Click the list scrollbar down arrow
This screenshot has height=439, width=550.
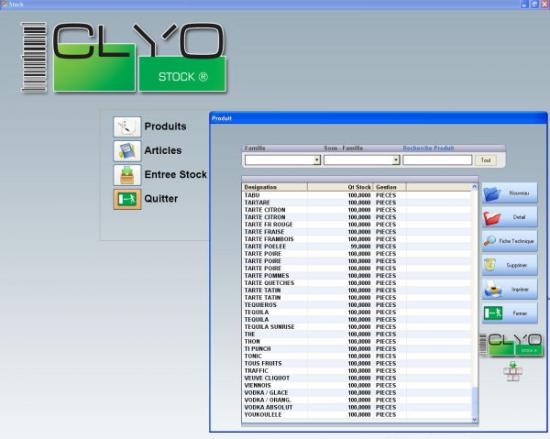pyautogui.click(x=475, y=420)
